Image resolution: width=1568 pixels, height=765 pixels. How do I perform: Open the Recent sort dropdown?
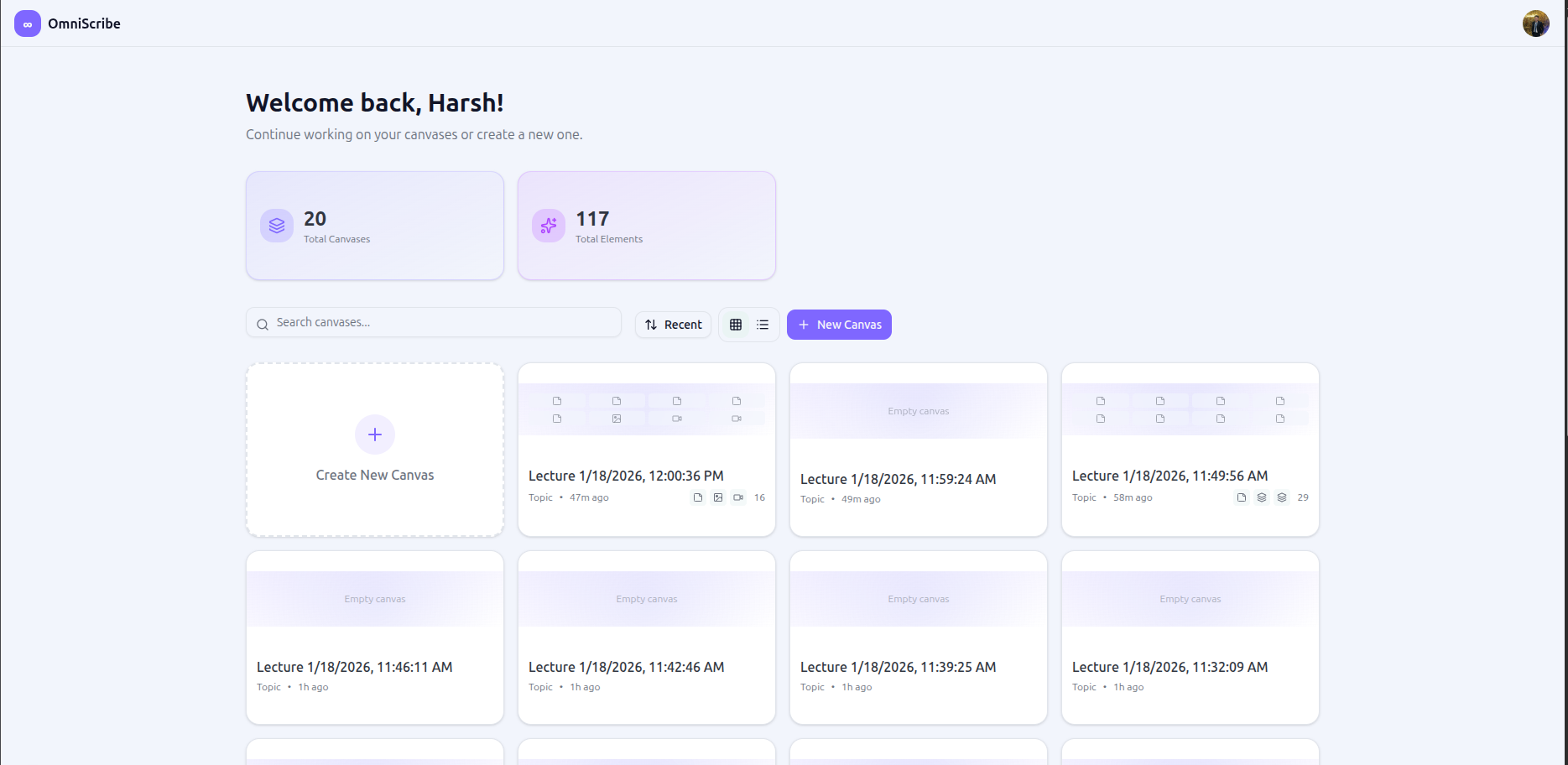tap(674, 325)
